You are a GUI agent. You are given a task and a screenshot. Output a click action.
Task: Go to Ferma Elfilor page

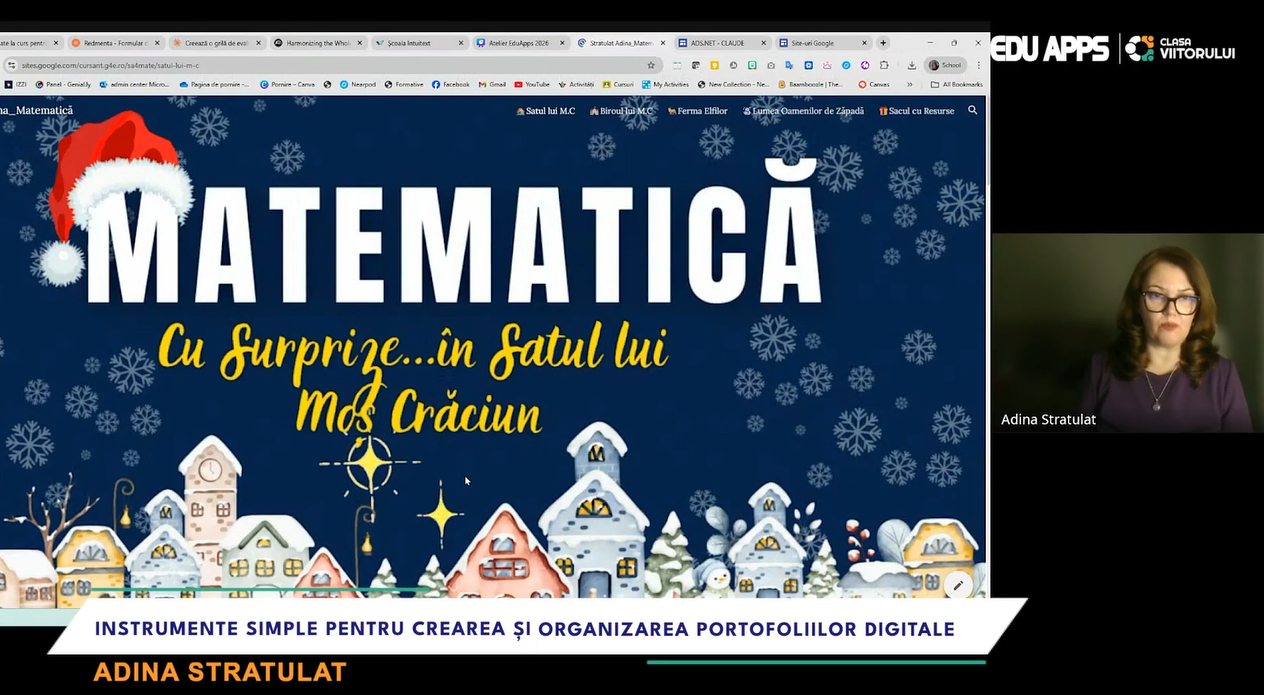698,111
